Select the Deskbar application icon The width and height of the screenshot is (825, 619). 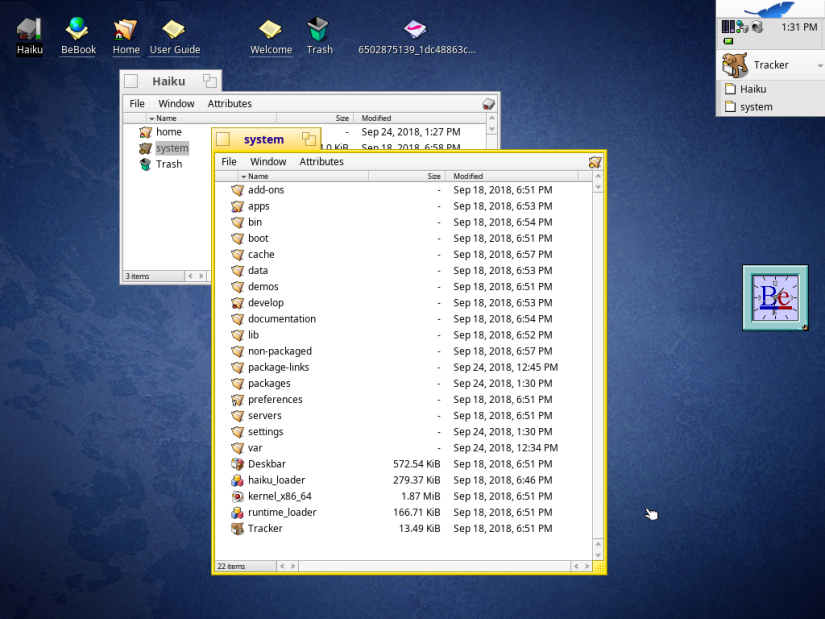click(238, 464)
